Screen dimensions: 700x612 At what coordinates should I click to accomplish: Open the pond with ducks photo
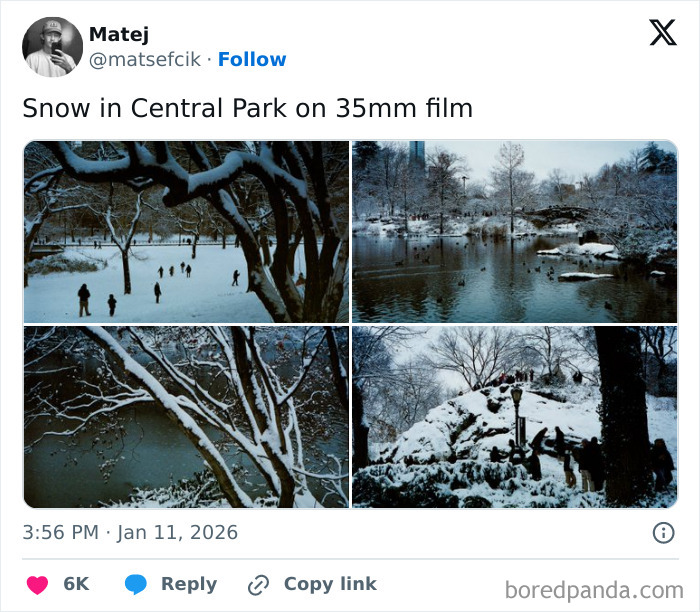(514, 232)
